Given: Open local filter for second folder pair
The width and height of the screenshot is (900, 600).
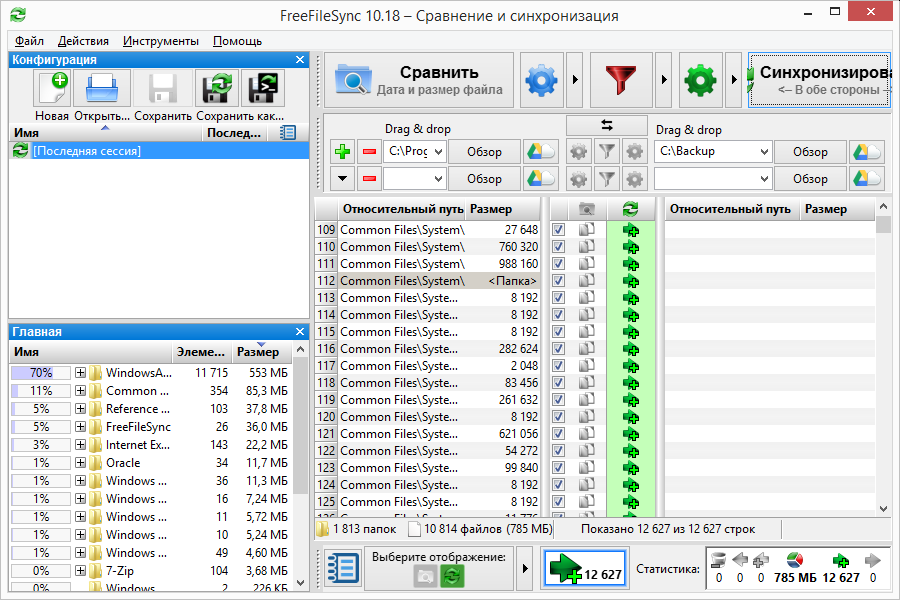Looking at the screenshot, I should tap(607, 179).
